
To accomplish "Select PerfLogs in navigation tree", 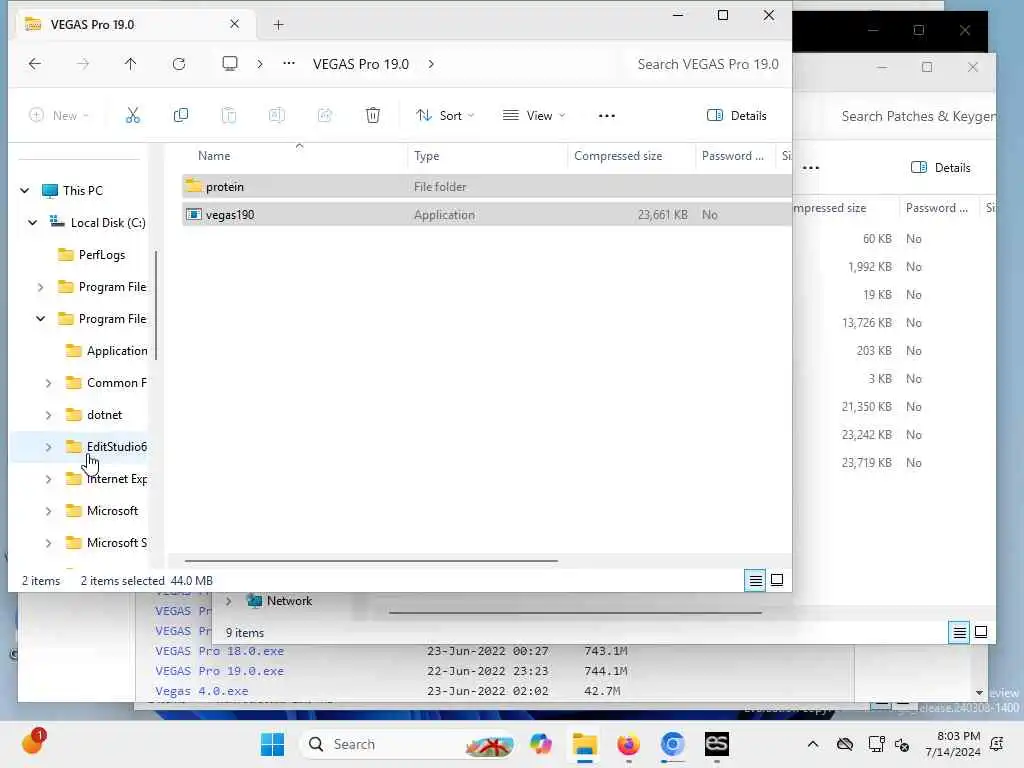I will 101,255.
